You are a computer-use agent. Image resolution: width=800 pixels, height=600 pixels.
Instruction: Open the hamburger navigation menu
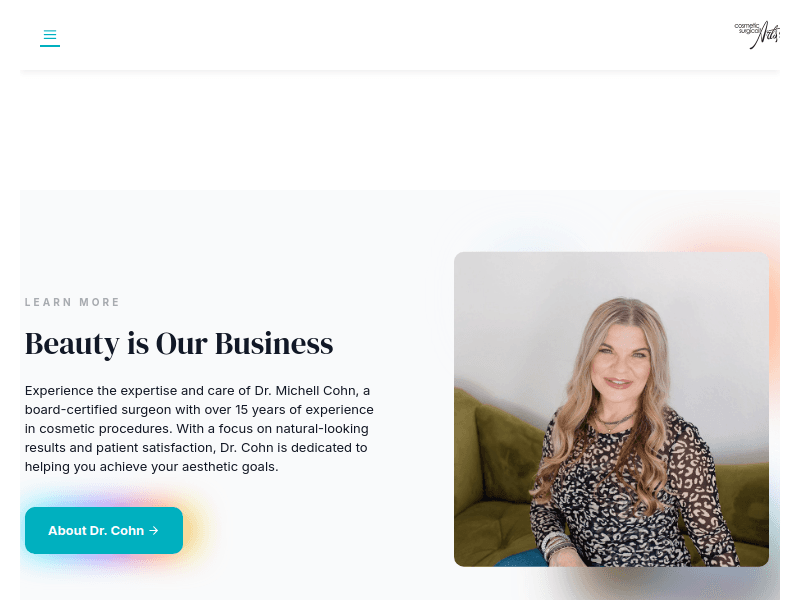click(50, 35)
